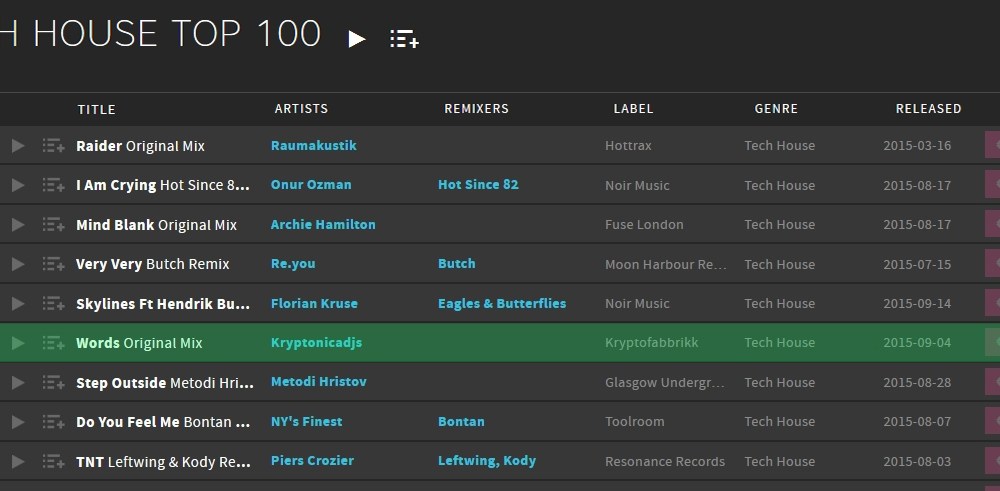This screenshot has width=1000, height=491.
Task: Play the entire Top 100 chart
Action: click(x=357, y=39)
